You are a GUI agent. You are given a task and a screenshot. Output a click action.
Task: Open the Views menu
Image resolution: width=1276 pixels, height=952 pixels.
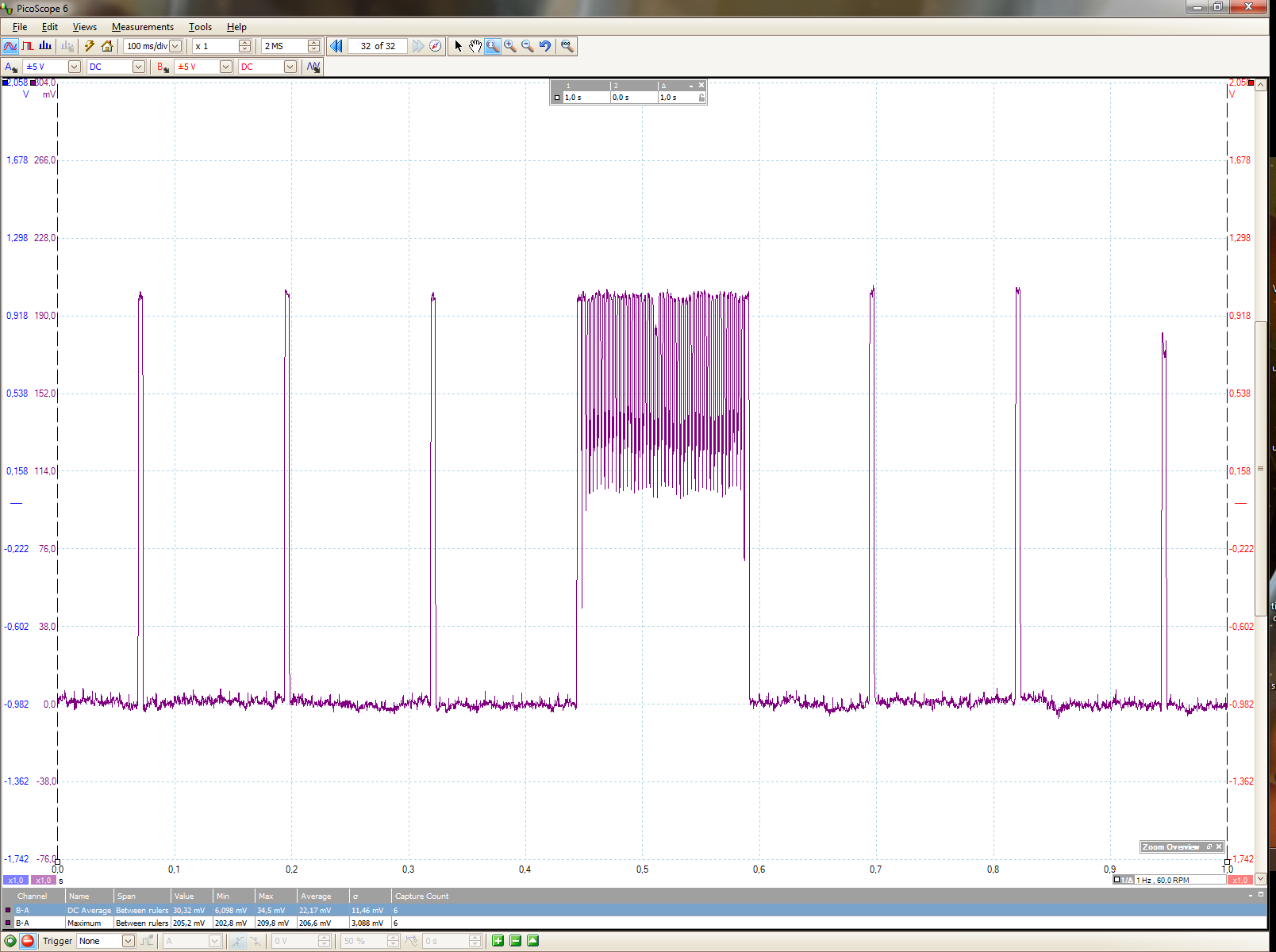click(x=85, y=27)
